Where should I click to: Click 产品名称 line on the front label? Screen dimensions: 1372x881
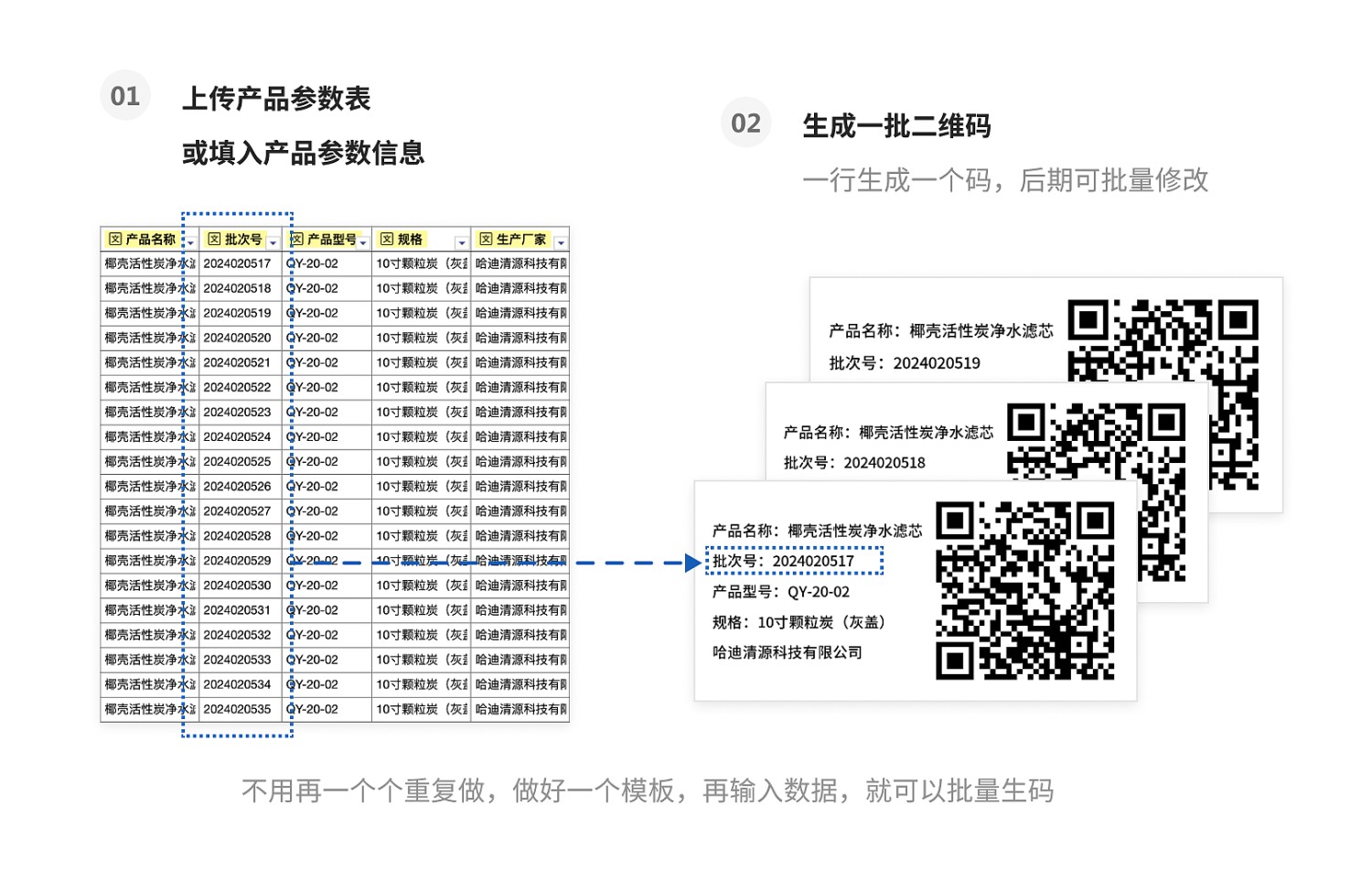pos(818,531)
